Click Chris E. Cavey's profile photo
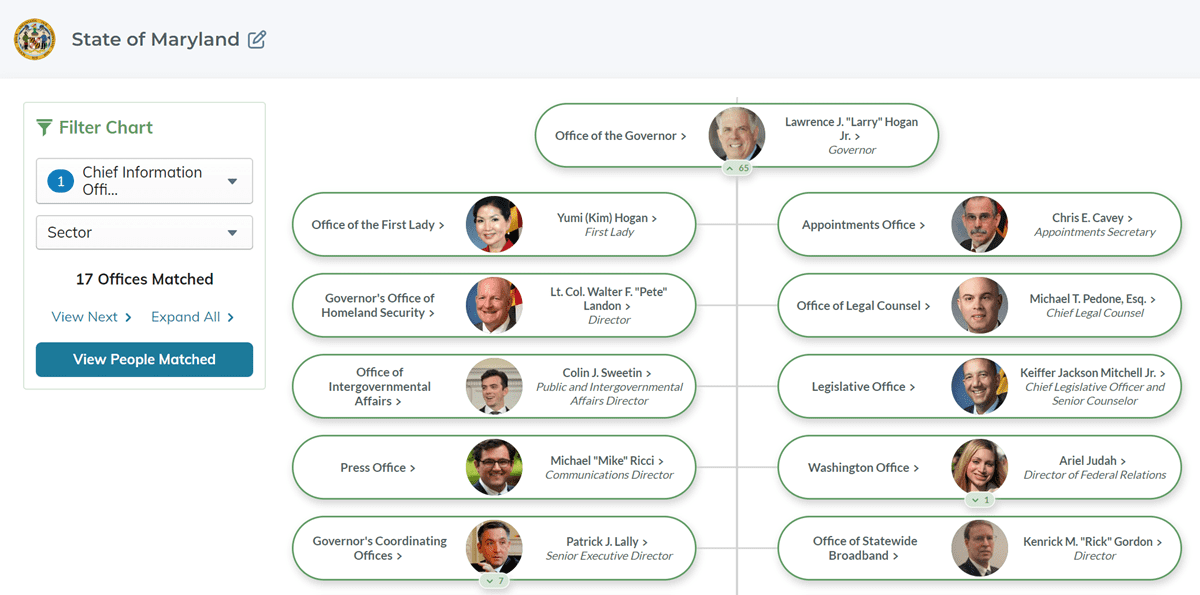Screen dimensions: 1200x595 [x=980, y=224]
